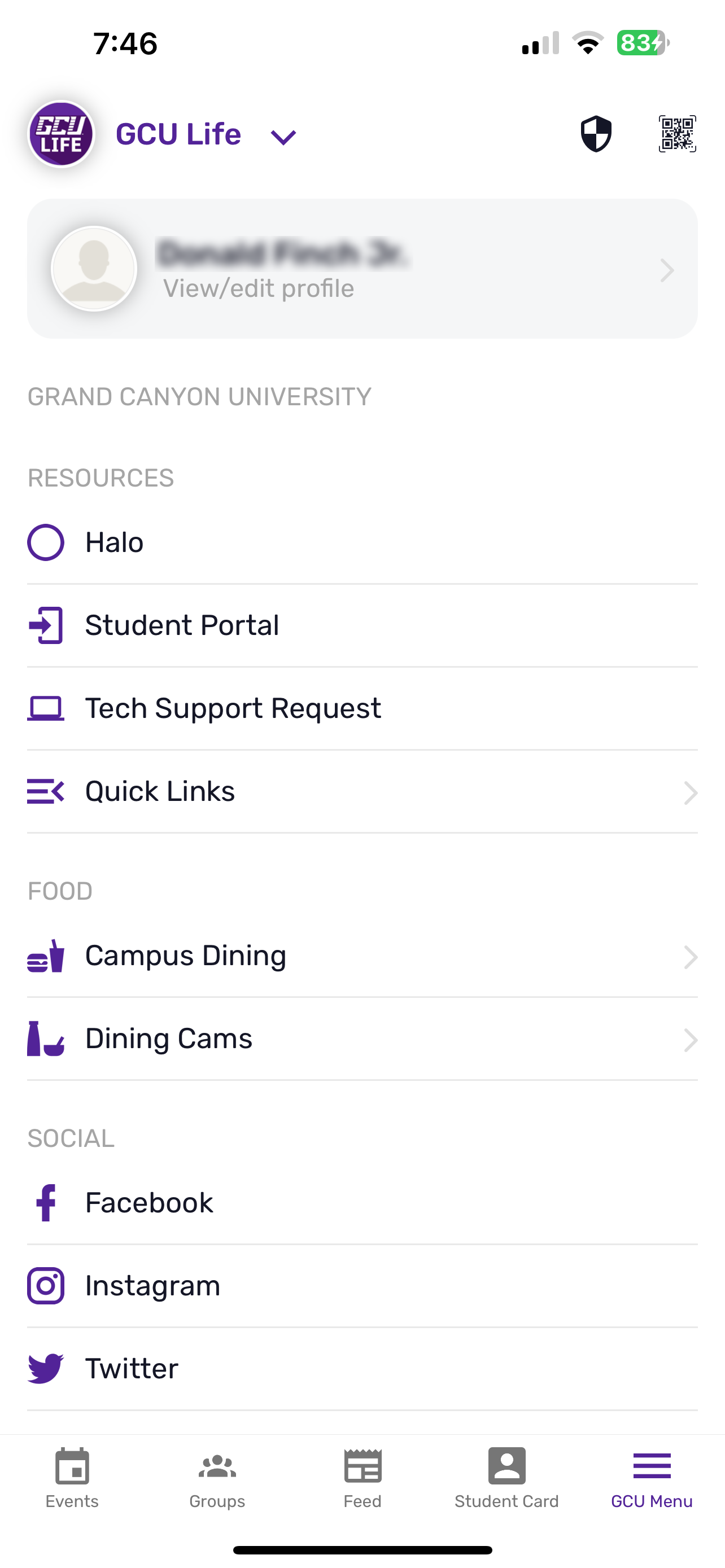The height and width of the screenshot is (1568, 725).
Task: Expand the GCU Life dropdown chevron
Action: [283, 137]
